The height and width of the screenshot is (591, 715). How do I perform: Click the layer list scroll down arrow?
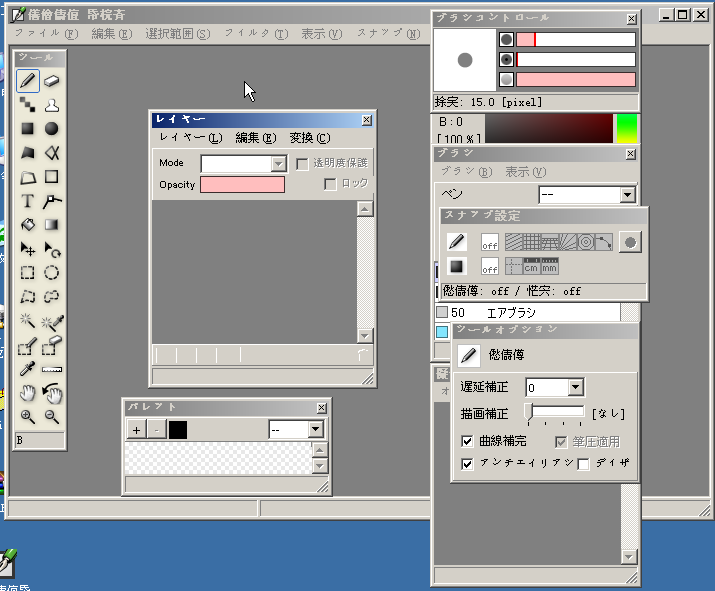coord(365,336)
